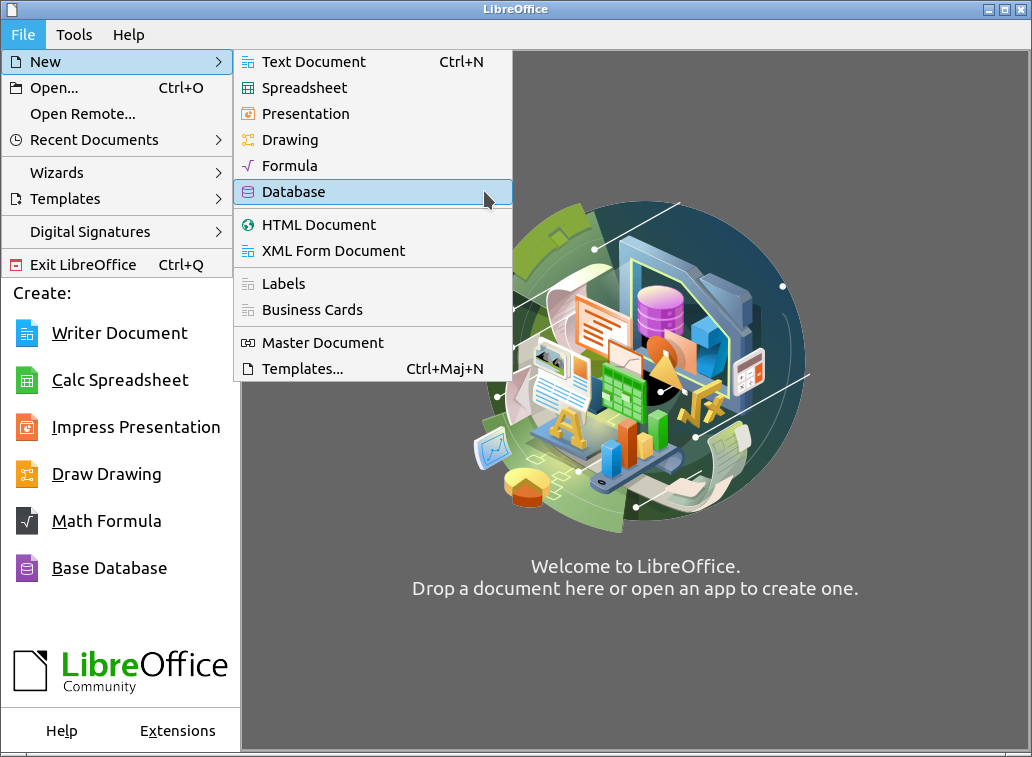Viewport: 1032px width, 757px height.
Task: Create a Base Database
Action: [109, 568]
